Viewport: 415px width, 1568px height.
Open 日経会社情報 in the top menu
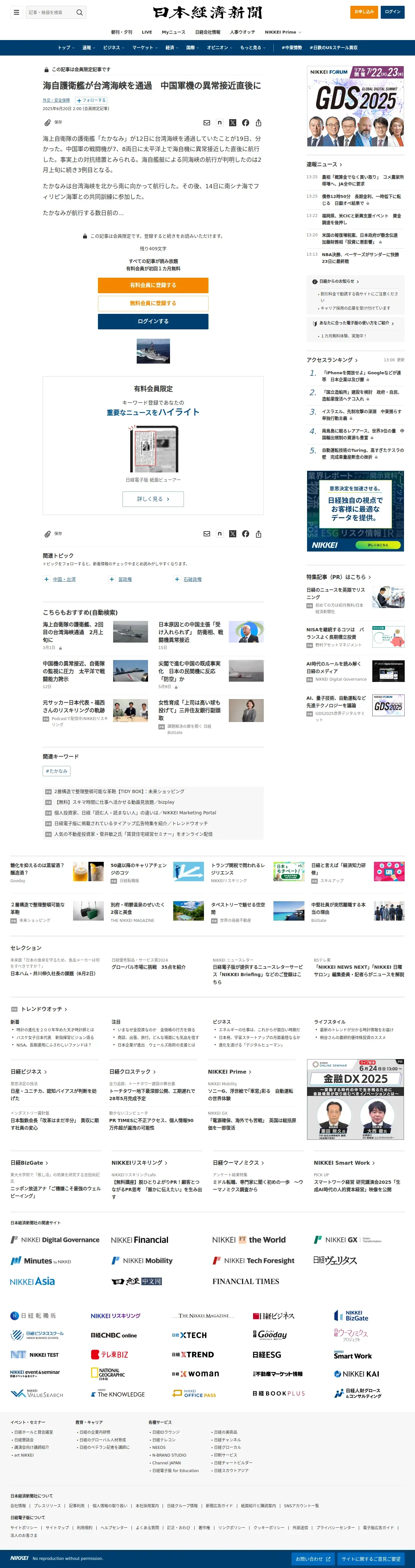pos(208,32)
